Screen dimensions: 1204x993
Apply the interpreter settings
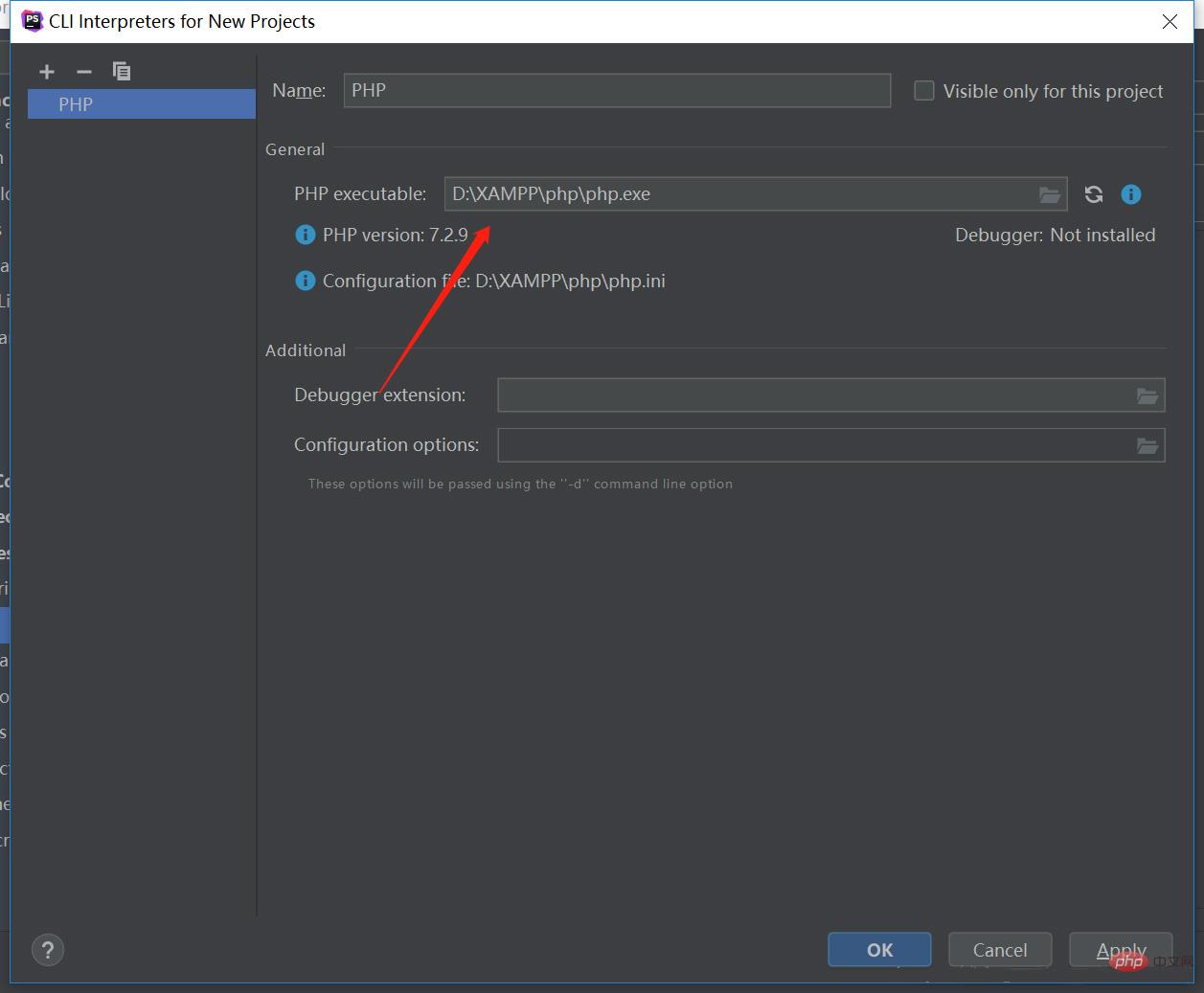point(1121,950)
